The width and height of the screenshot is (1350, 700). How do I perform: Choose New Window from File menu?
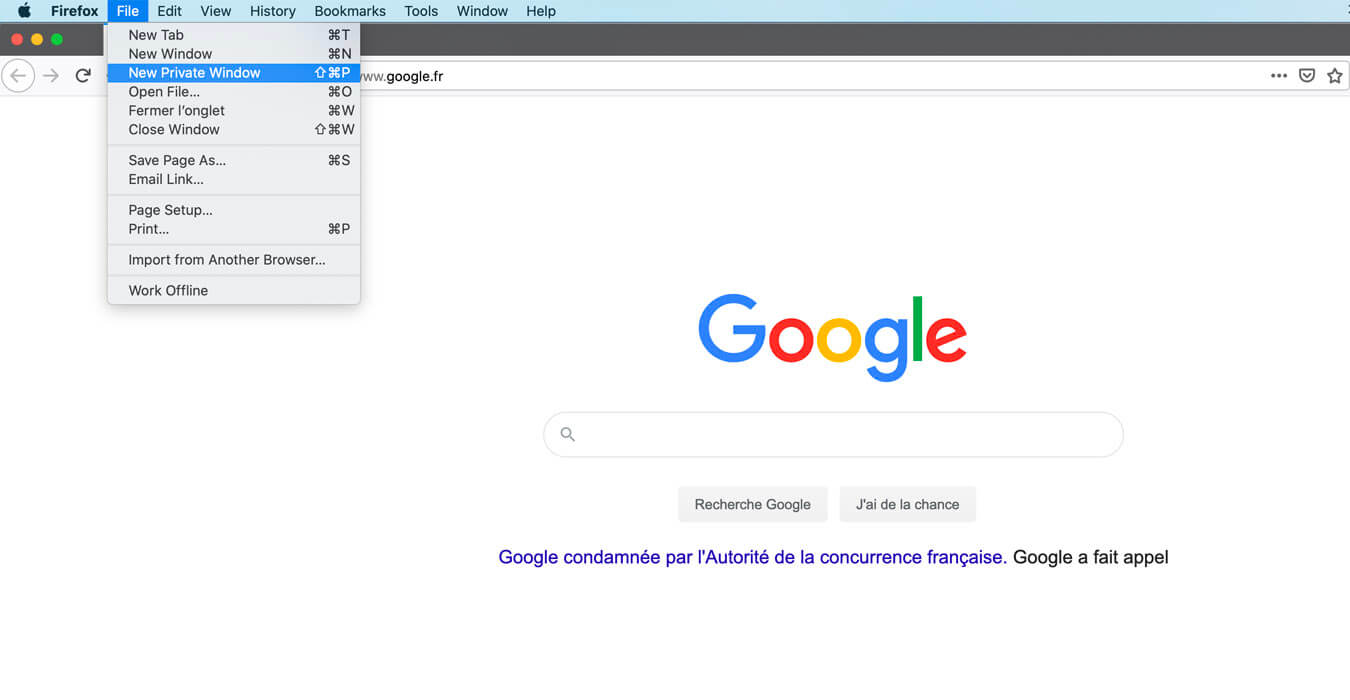[x=234, y=54]
